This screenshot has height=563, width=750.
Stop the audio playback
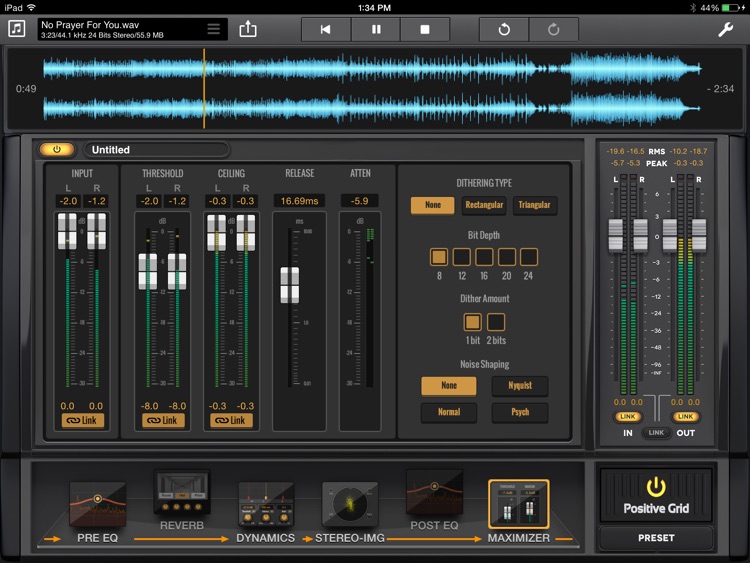[425, 29]
